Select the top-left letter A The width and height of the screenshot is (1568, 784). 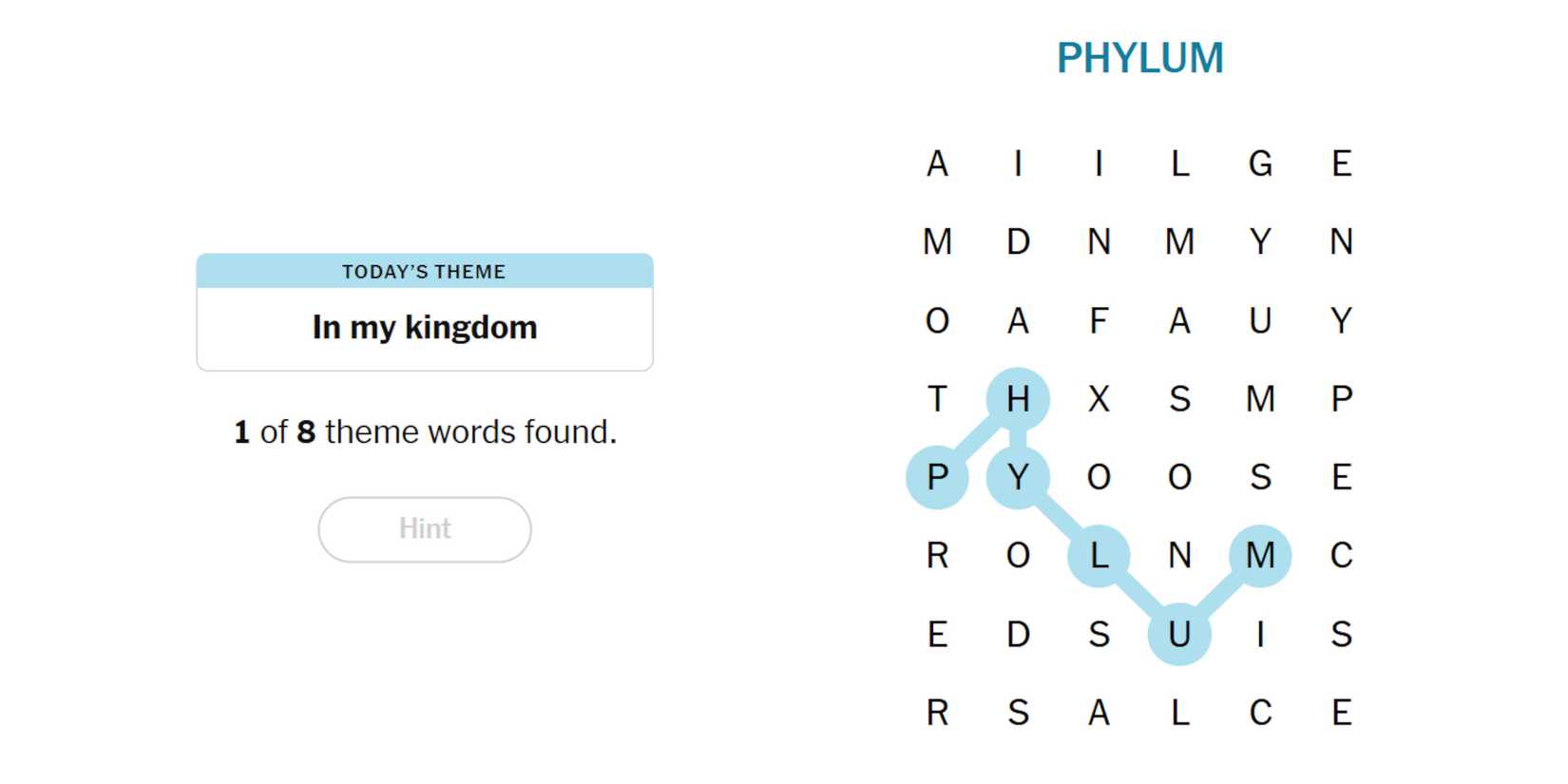click(x=937, y=164)
